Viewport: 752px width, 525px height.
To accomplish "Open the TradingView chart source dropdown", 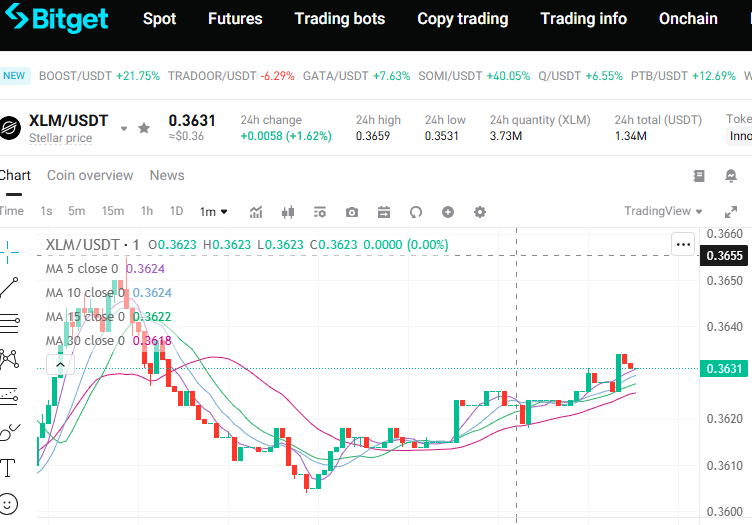I will (x=664, y=211).
